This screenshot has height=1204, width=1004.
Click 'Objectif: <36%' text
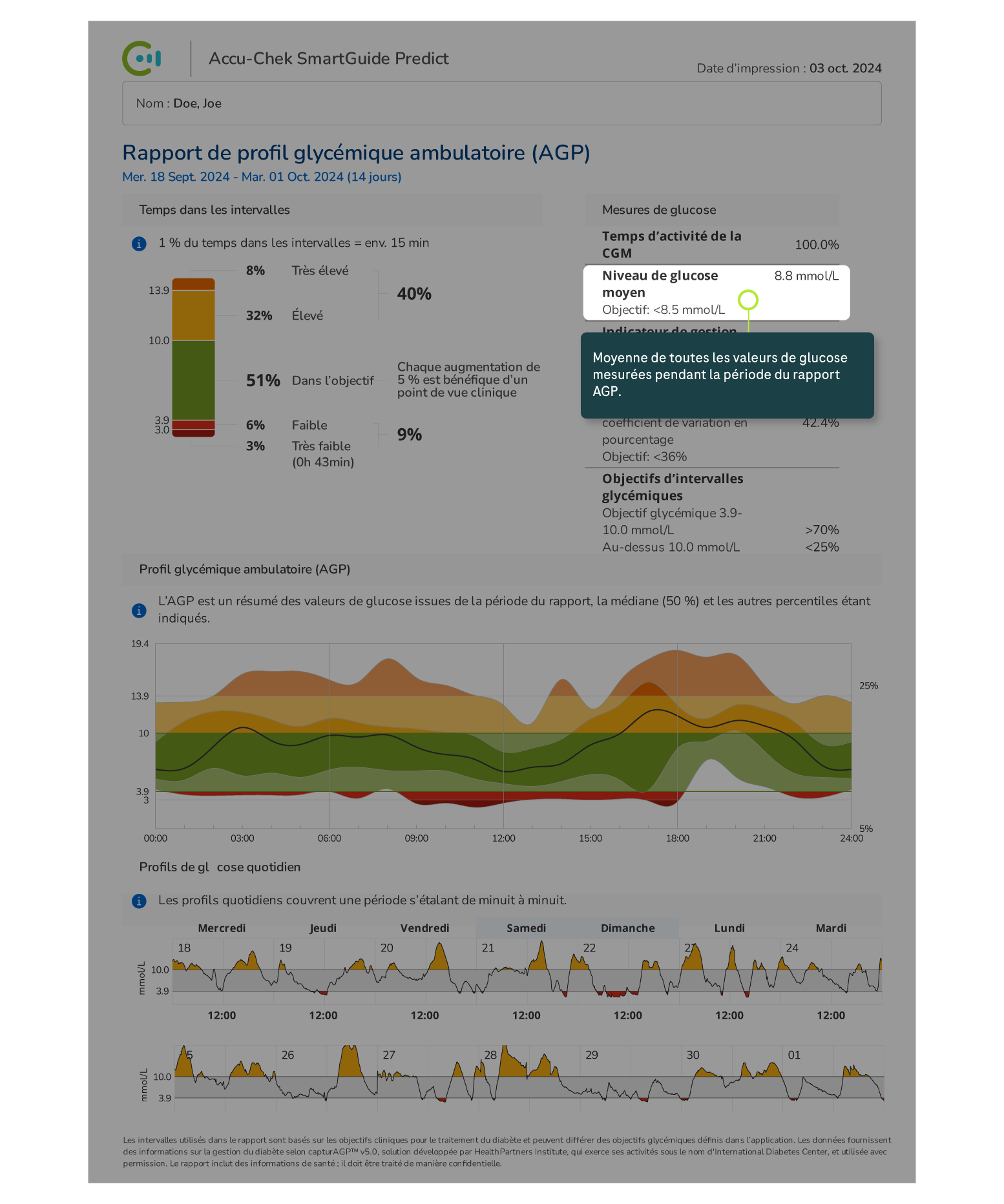(x=645, y=457)
